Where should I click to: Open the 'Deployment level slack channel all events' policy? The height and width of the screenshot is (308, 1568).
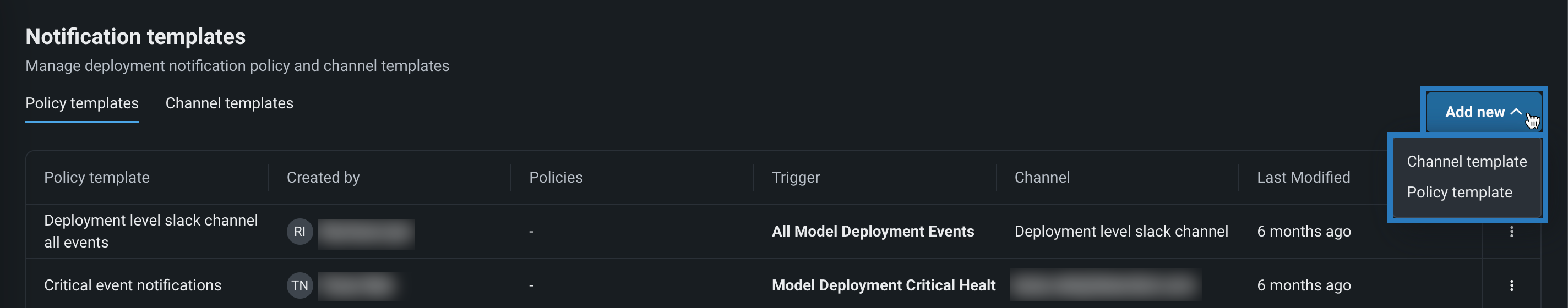tap(150, 231)
